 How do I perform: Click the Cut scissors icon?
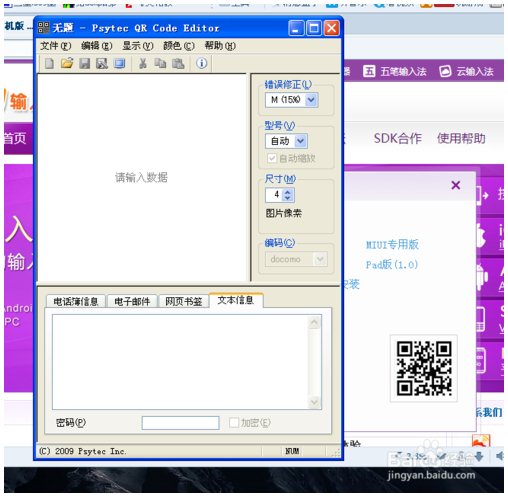(143, 63)
